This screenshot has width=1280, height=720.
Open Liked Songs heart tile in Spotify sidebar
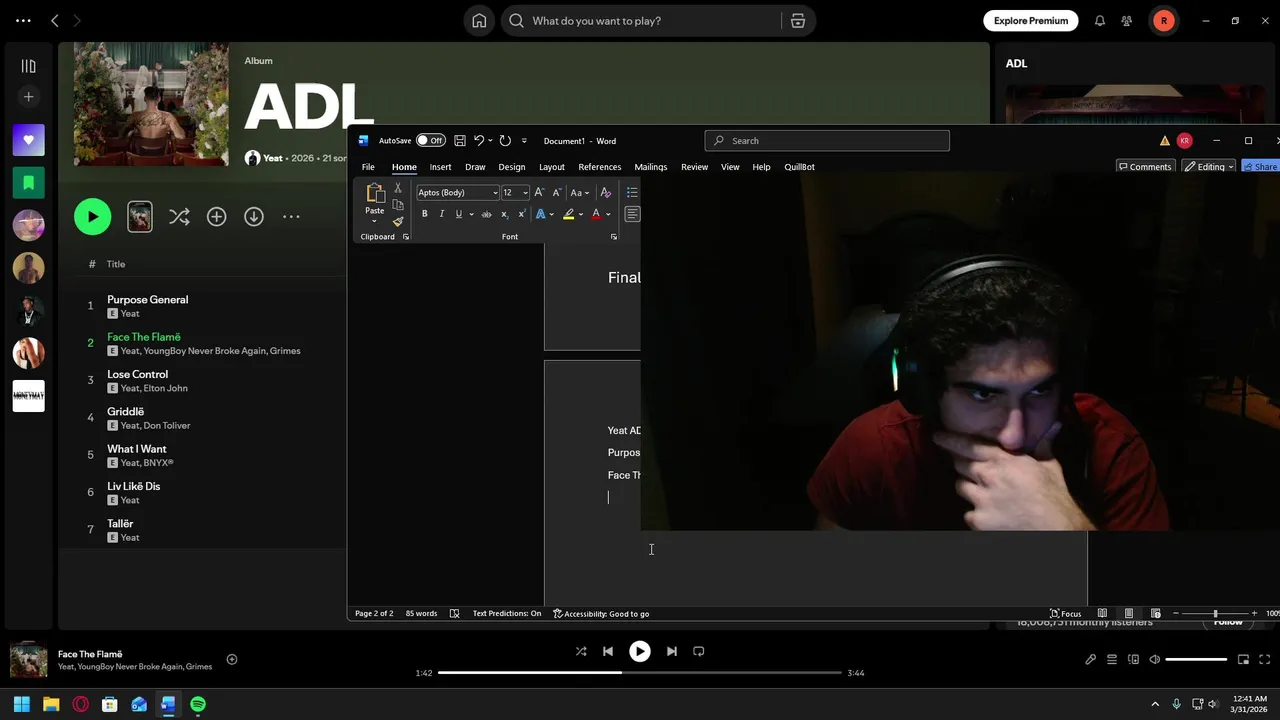(28, 140)
